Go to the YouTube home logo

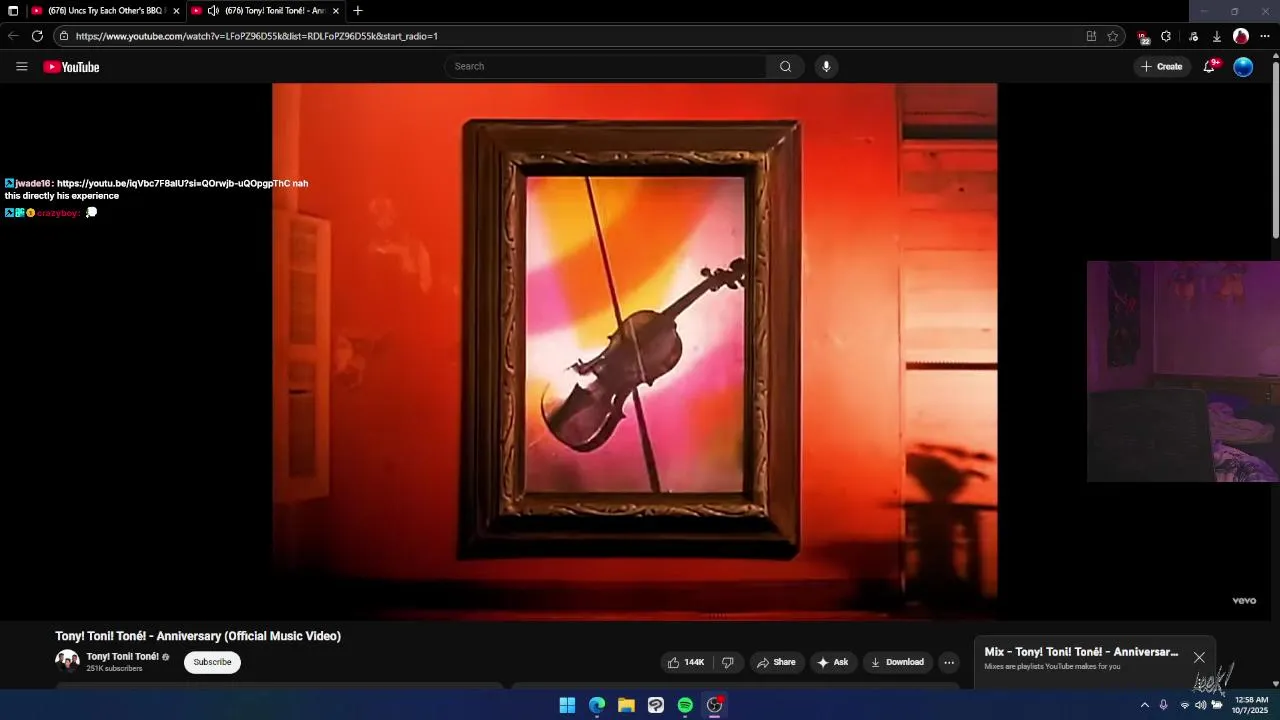point(71,67)
